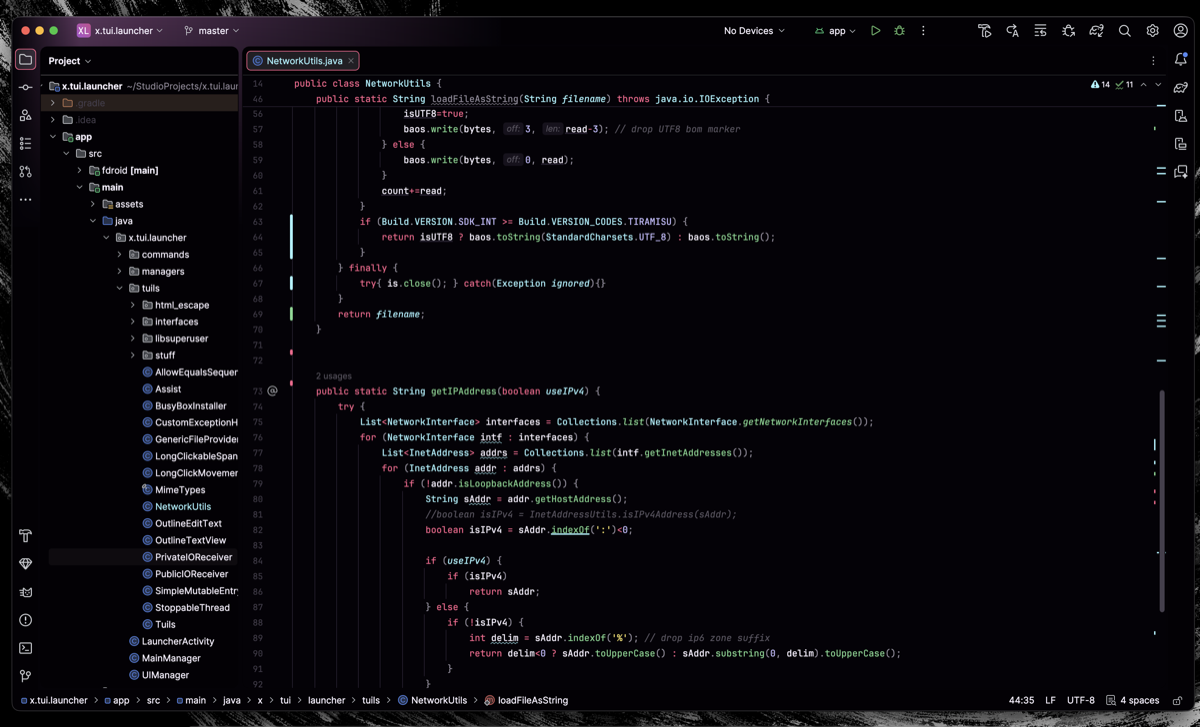Click the Apply Changes toolbar icon
1200x727 pixels.
(1013, 31)
